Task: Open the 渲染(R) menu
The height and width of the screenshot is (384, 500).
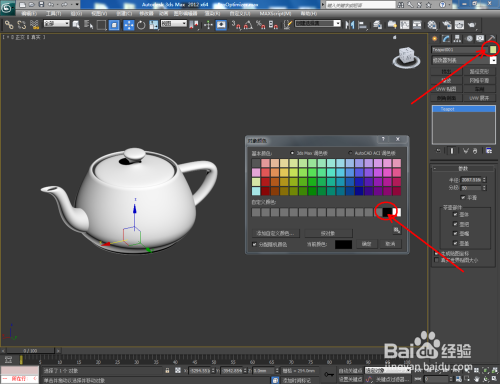Action: 212,14
